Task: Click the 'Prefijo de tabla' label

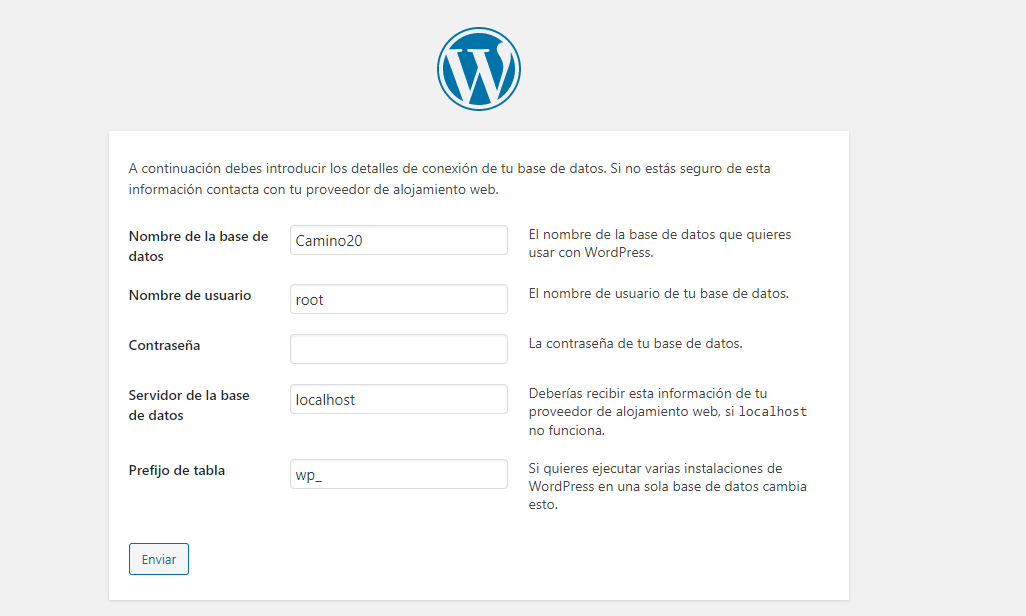Action: coord(177,470)
